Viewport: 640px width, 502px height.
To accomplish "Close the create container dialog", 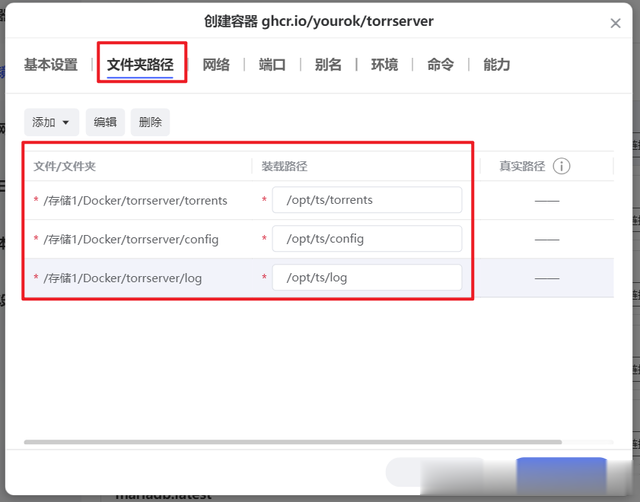I will click(x=615, y=23).
